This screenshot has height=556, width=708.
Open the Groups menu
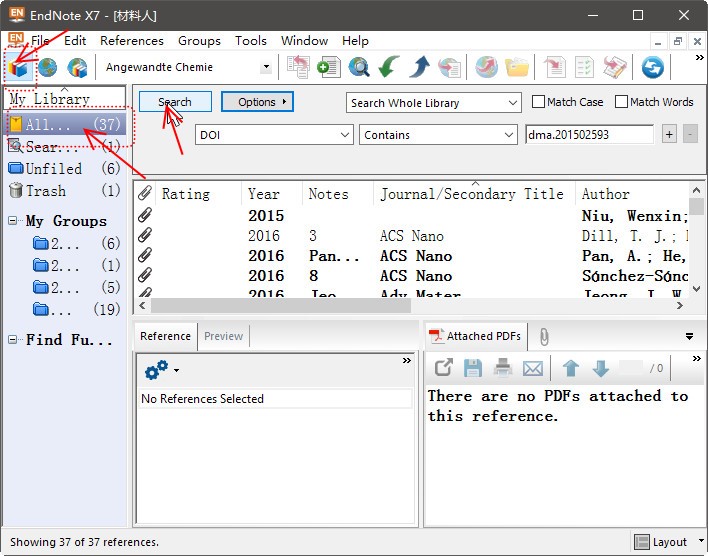pyautogui.click(x=199, y=41)
